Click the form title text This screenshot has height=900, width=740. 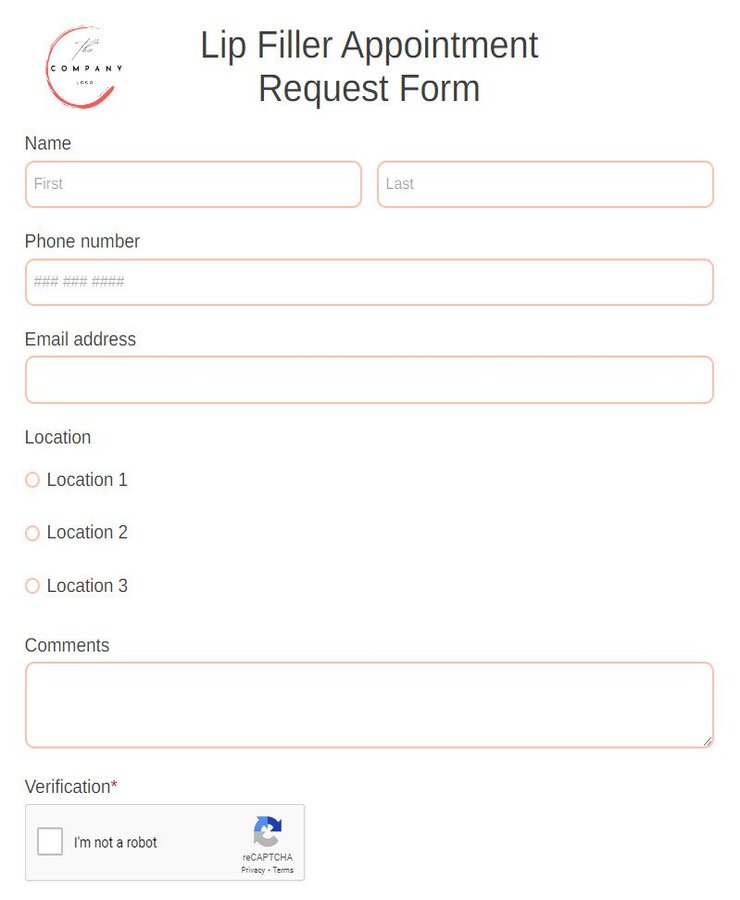pyautogui.click(x=369, y=66)
